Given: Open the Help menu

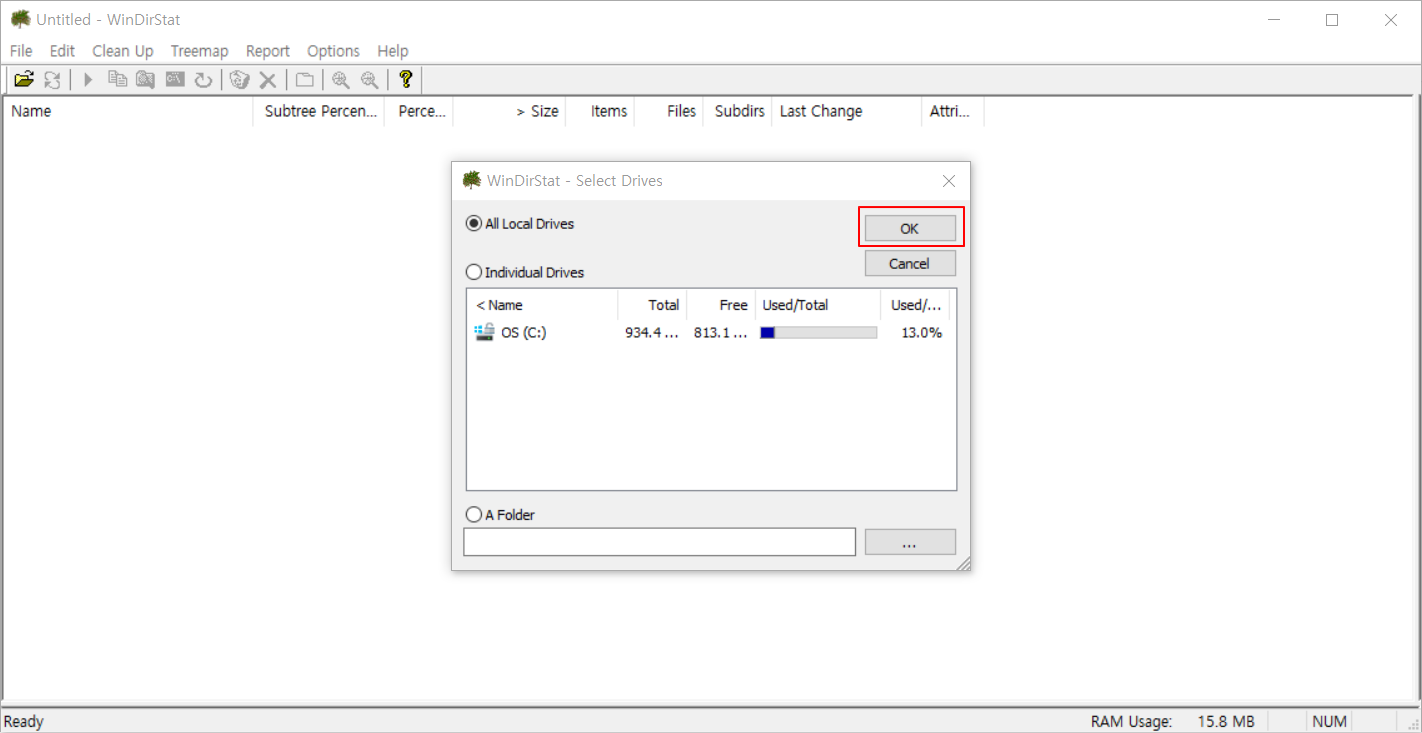Looking at the screenshot, I should 393,51.
